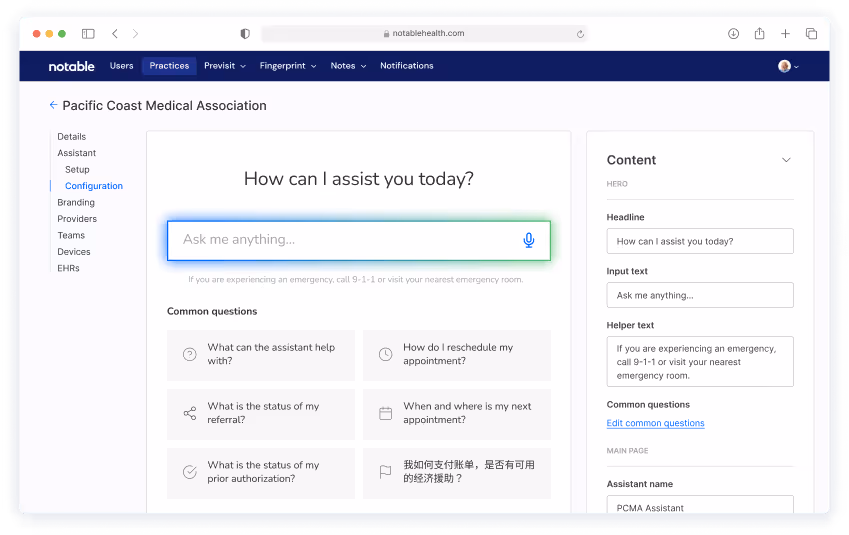
Task: Click the notablehealth.com address bar
Action: [423, 34]
